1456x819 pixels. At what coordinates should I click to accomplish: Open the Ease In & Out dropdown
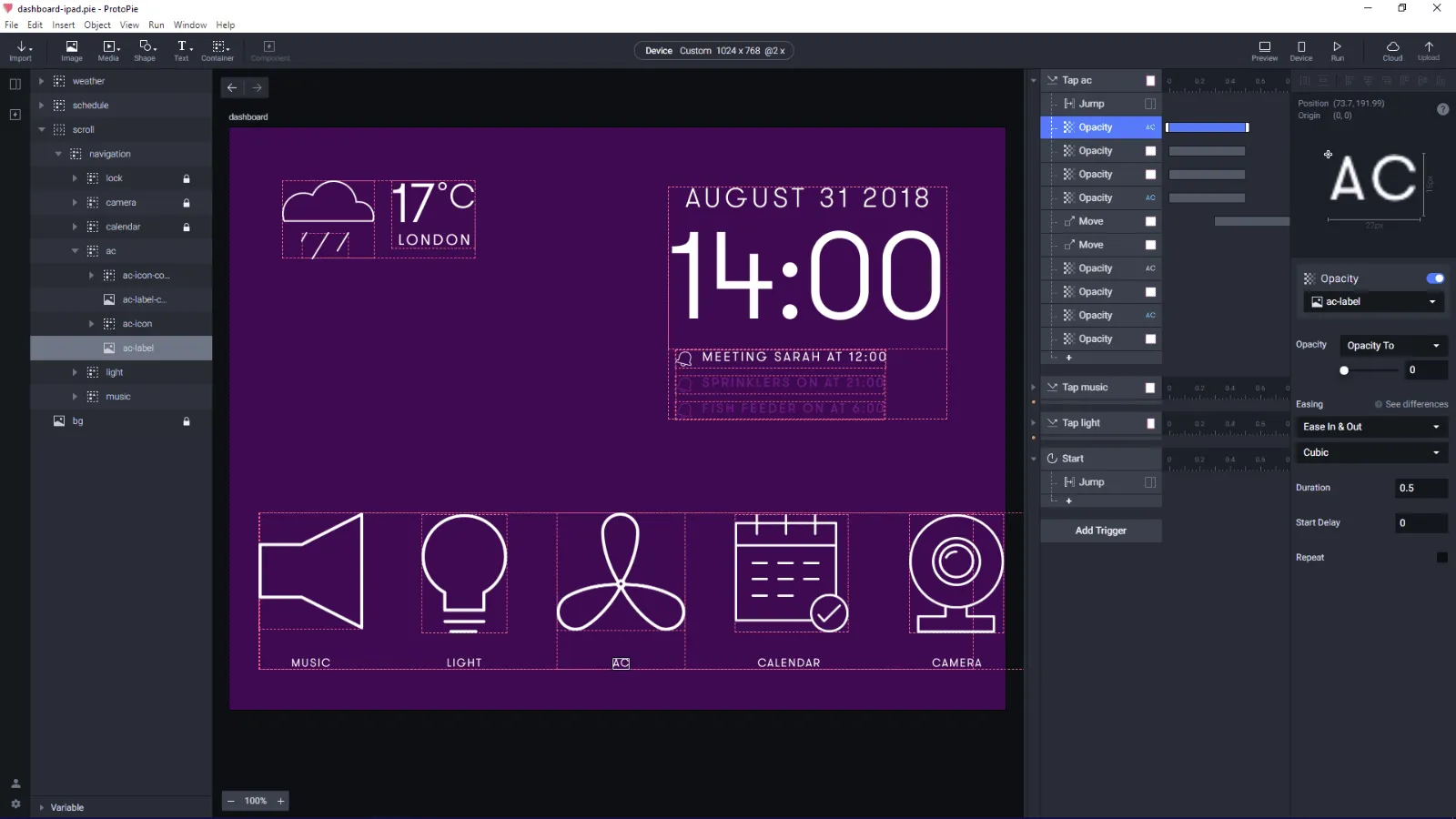tap(1371, 427)
